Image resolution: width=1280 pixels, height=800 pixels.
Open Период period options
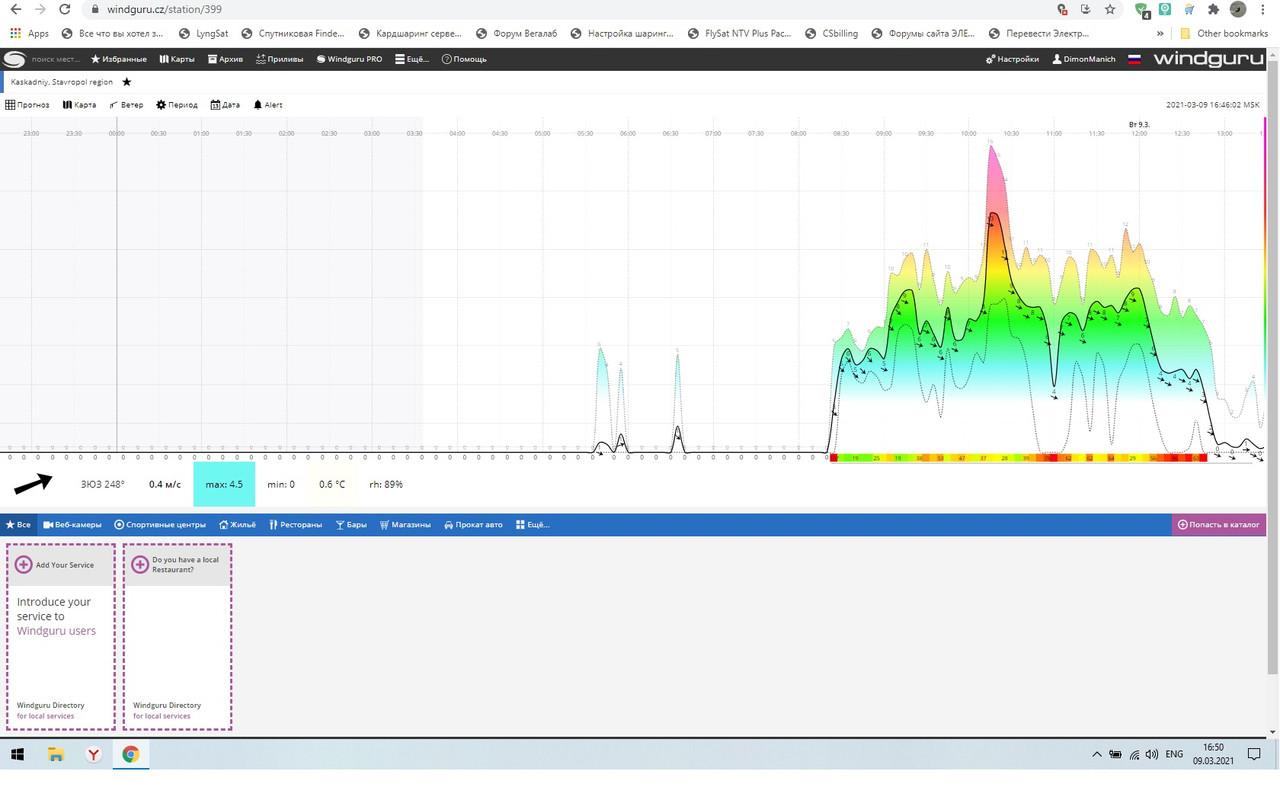[x=177, y=104]
